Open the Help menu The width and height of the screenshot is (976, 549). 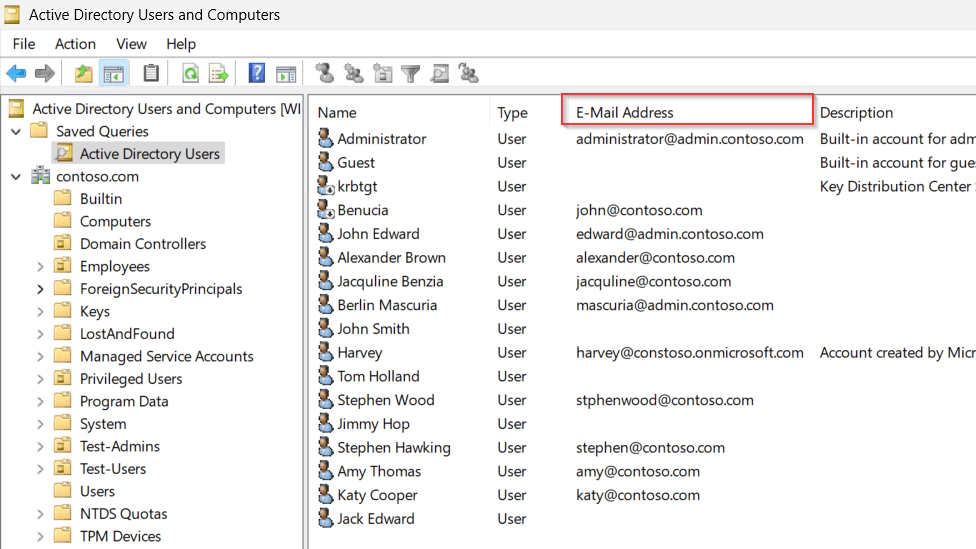[x=181, y=44]
